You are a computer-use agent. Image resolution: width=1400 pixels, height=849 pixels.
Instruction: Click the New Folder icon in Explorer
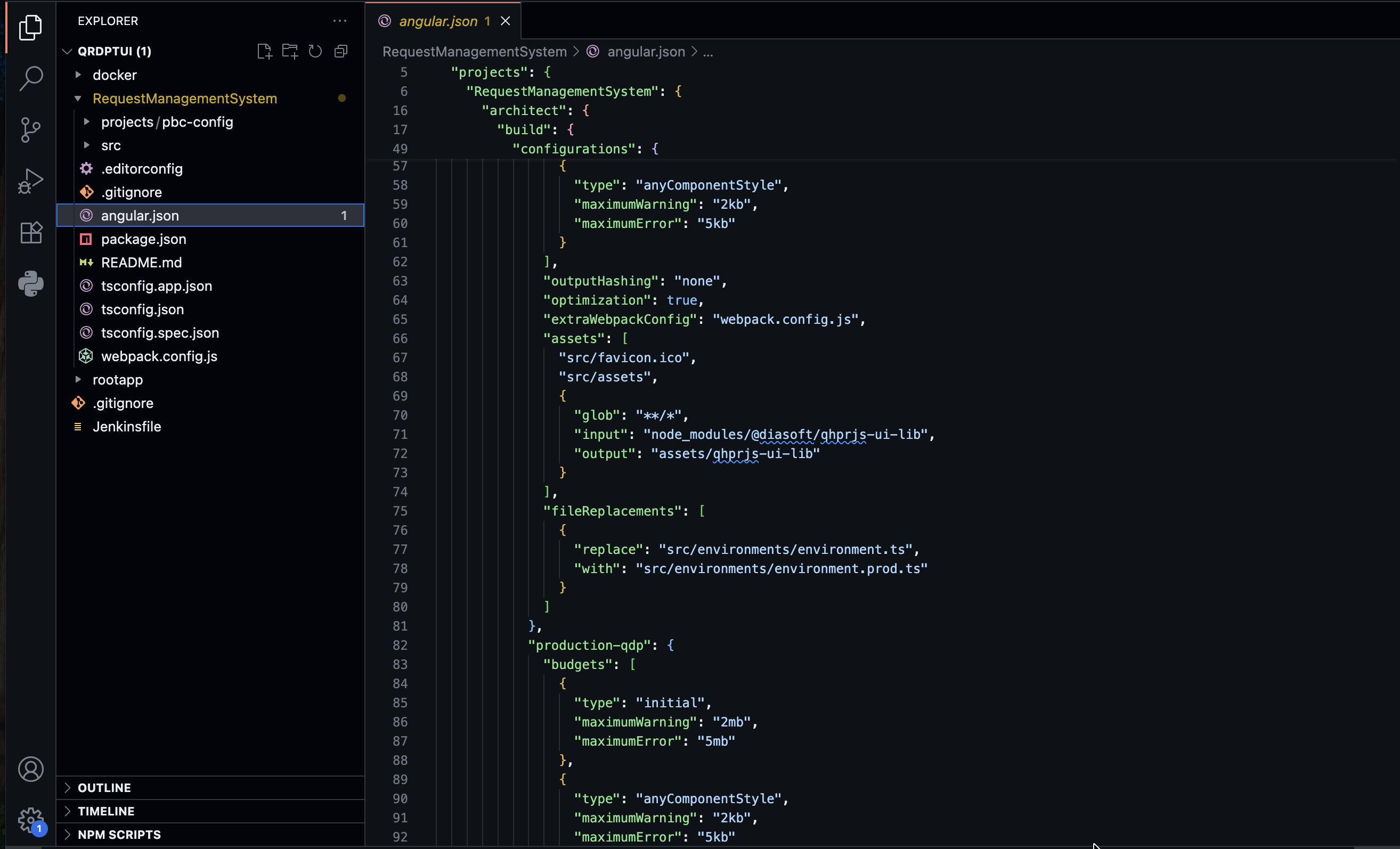(290, 52)
